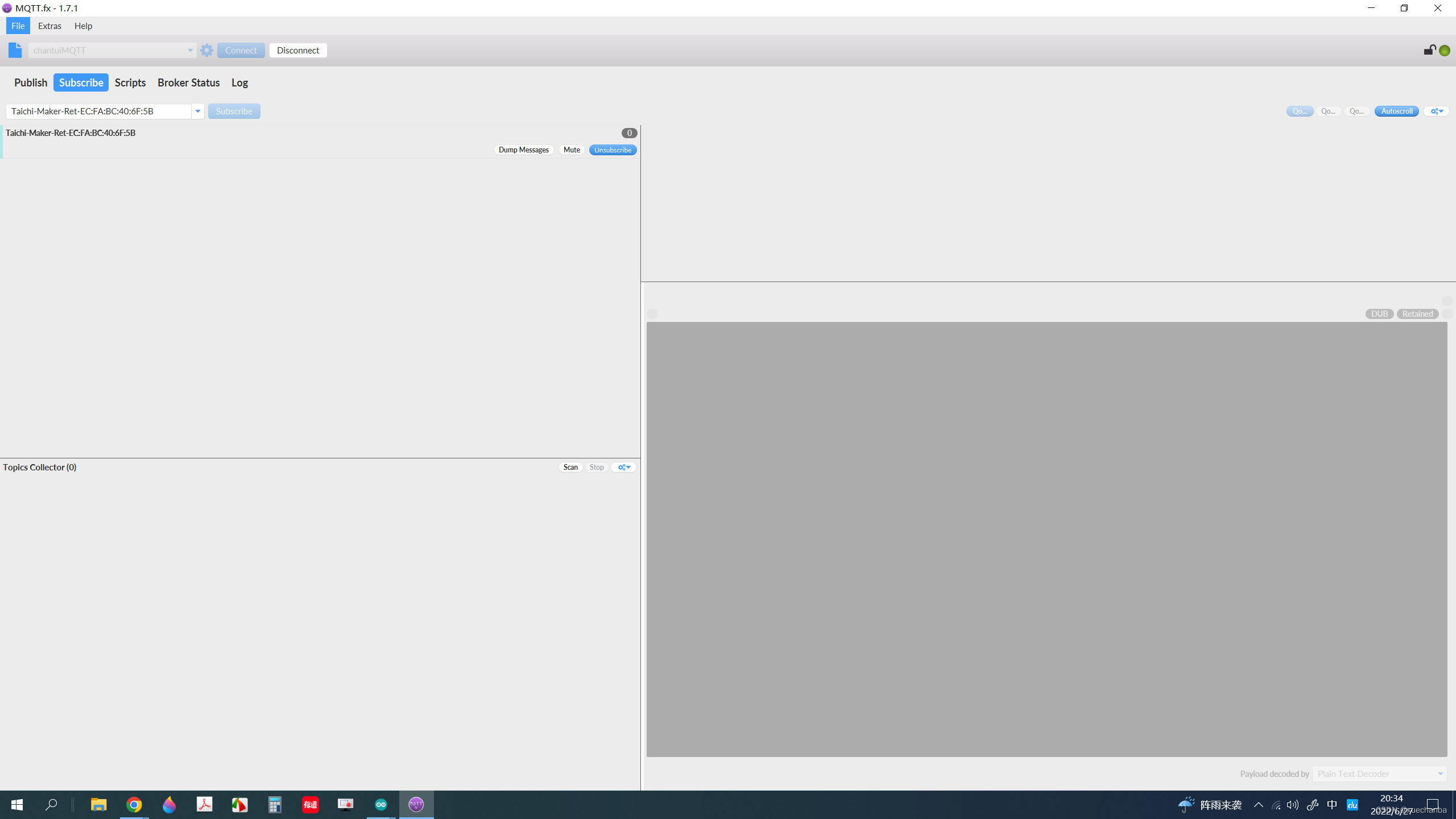Click the Stop icon in Topics Collector
The height and width of the screenshot is (819, 1456).
[x=596, y=467]
